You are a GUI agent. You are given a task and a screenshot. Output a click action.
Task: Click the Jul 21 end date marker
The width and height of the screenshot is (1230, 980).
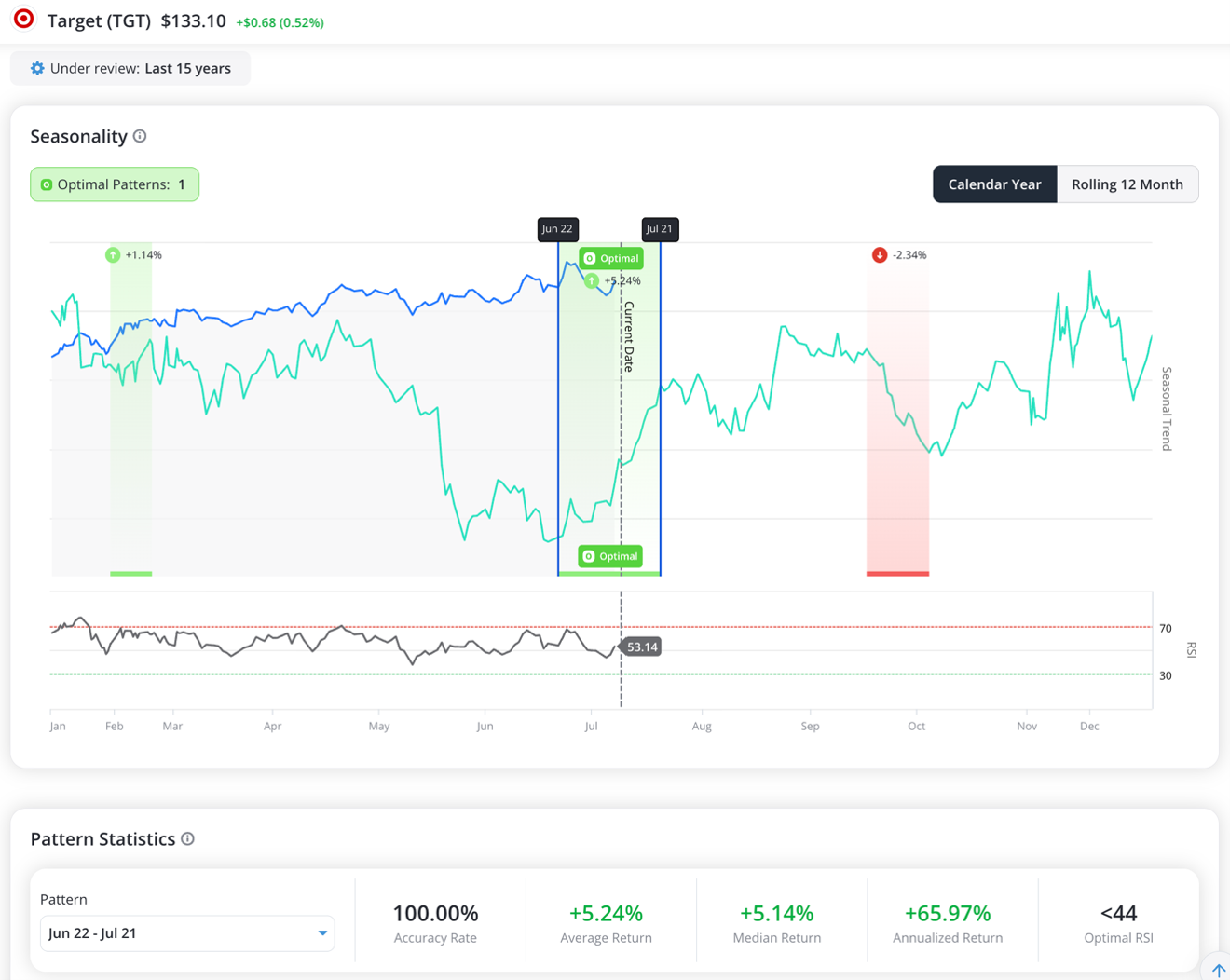point(660,229)
